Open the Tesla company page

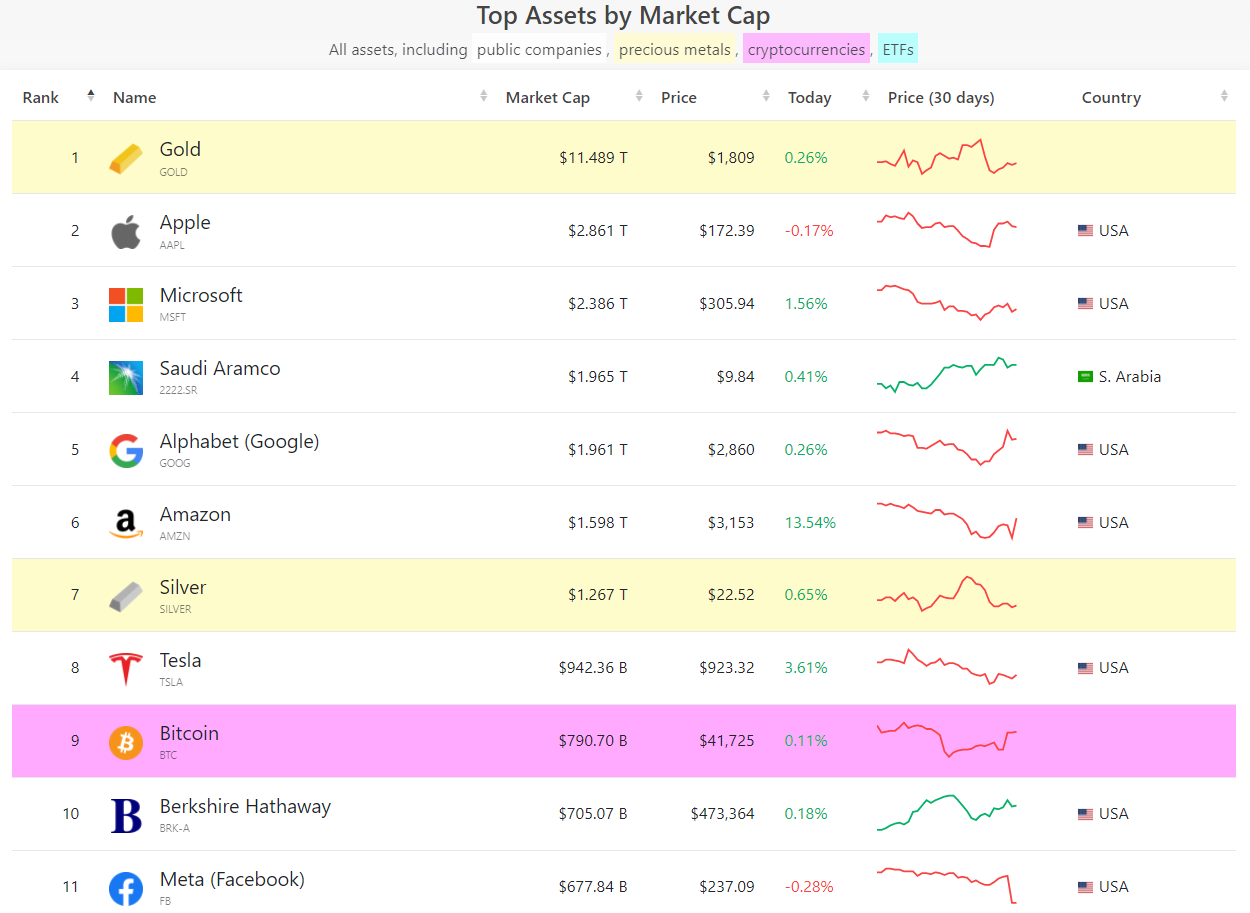click(x=180, y=661)
